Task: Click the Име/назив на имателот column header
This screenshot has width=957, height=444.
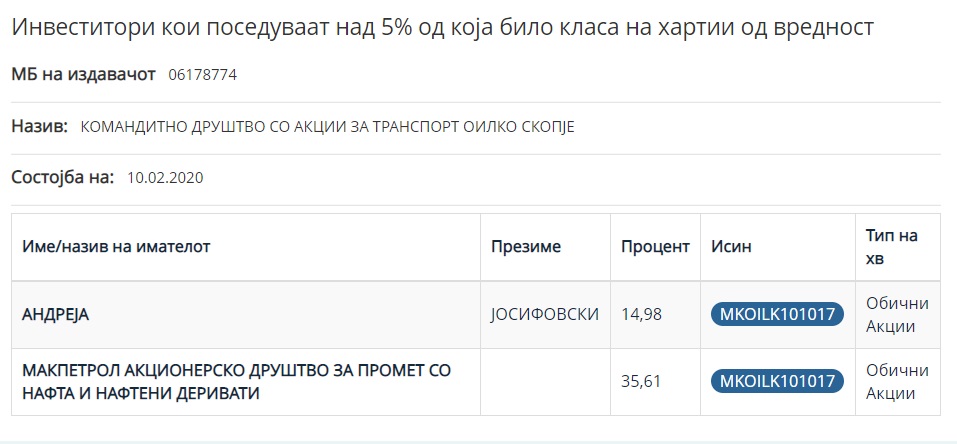Action: (x=117, y=246)
